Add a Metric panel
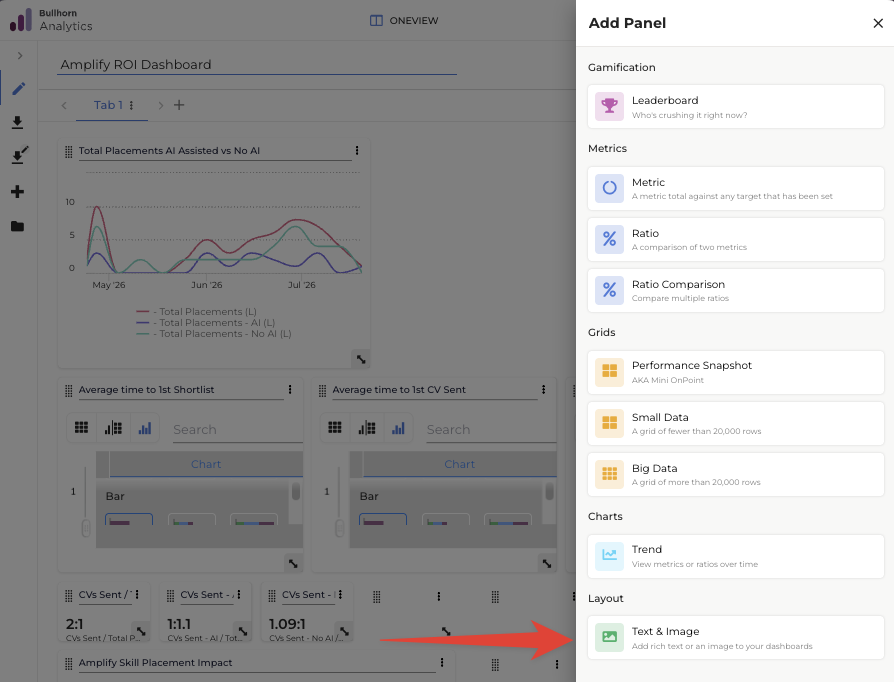This screenshot has width=894, height=682. (x=735, y=188)
